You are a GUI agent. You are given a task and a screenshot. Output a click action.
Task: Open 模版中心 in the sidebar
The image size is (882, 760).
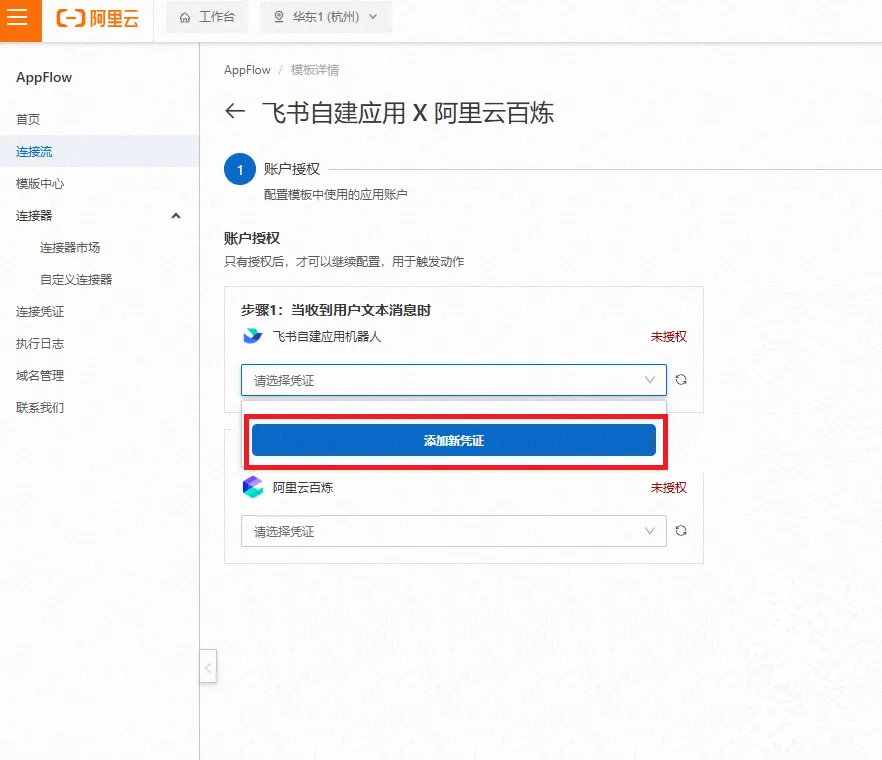(40, 183)
